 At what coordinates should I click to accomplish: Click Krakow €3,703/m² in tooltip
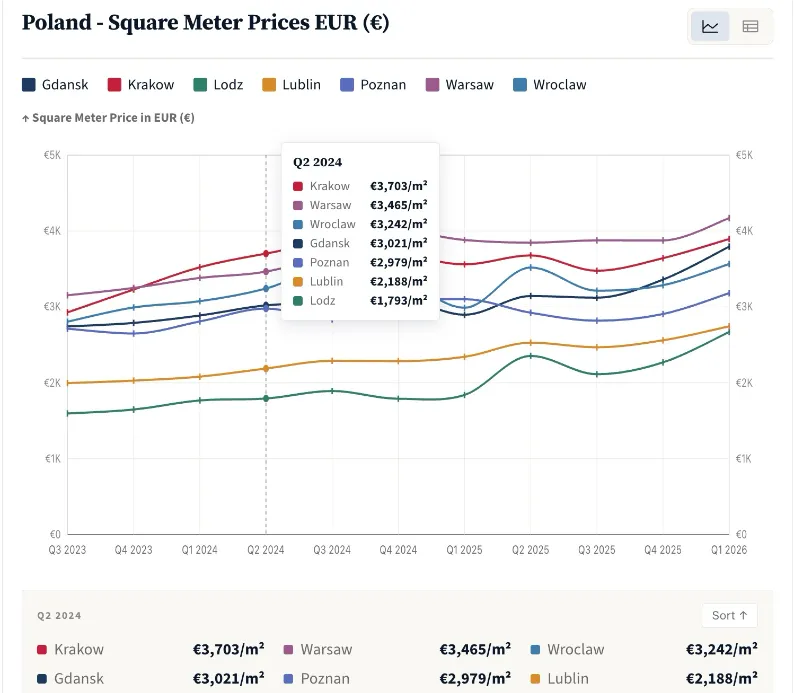(360, 186)
